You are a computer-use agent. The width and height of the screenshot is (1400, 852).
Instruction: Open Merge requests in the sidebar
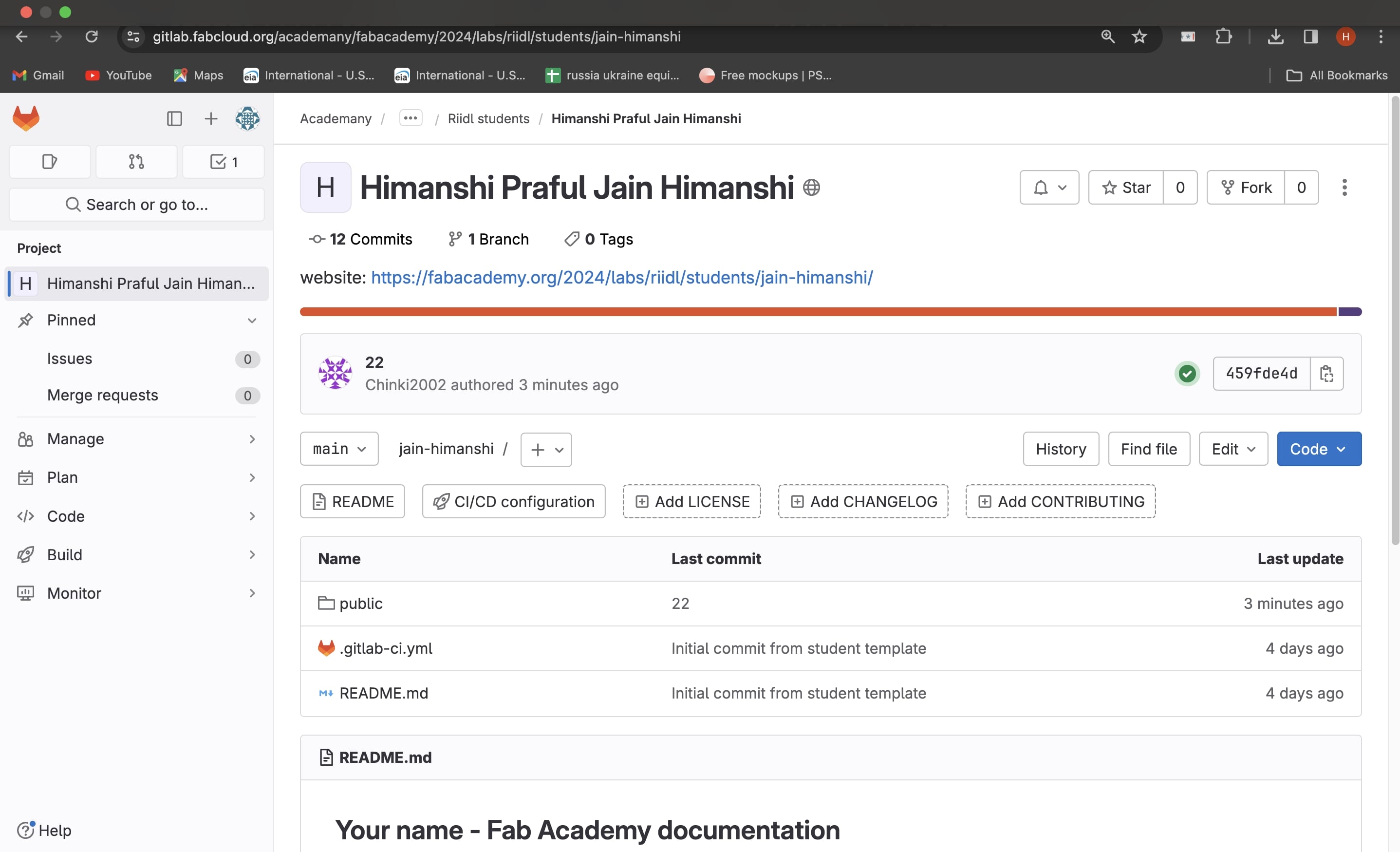(x=136, y=395)
